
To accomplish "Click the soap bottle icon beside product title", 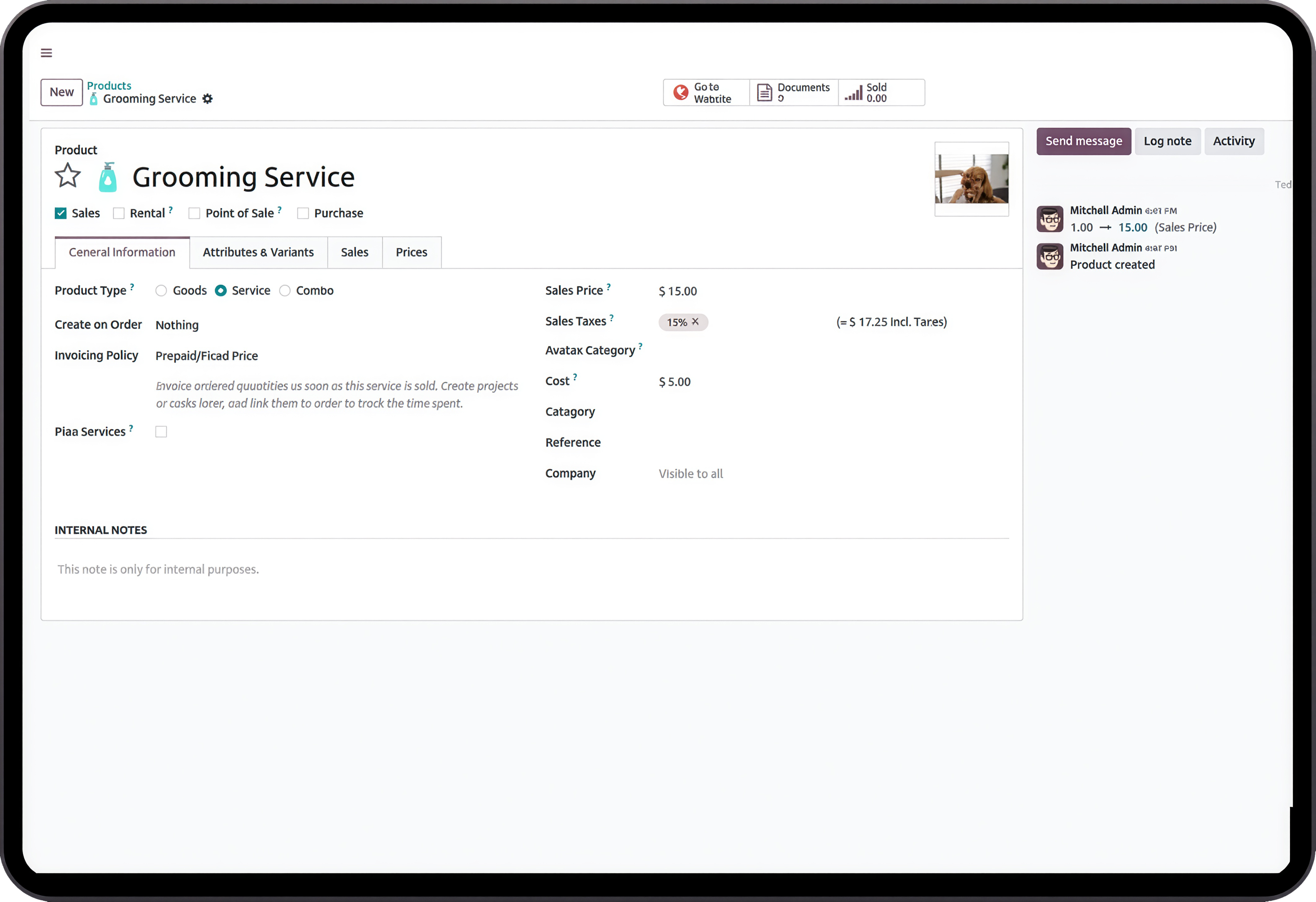I will (x=108, y=177).
